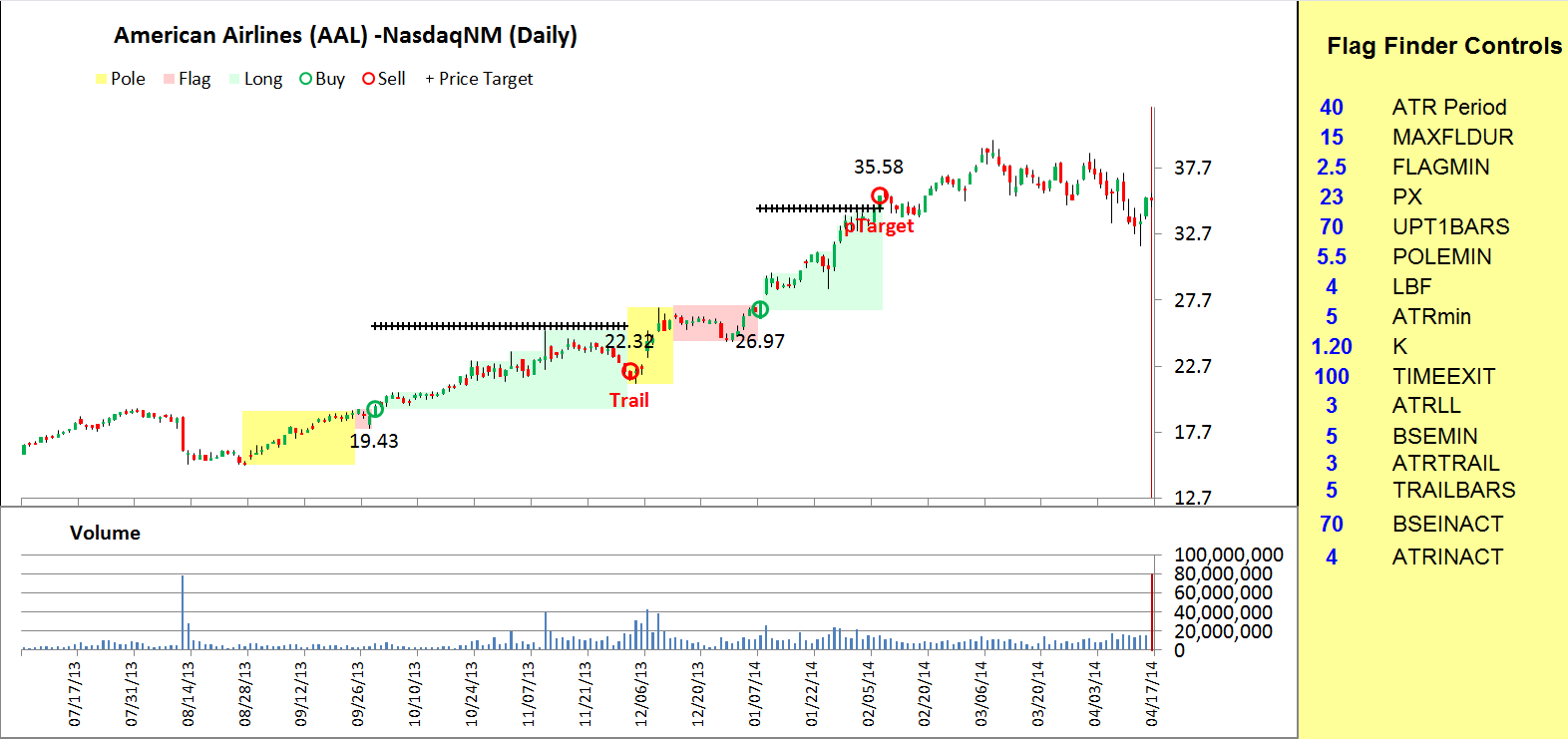Click the UPT1BARS label
This screenshot has width=1568, height=739.
tap(1451, 226)
